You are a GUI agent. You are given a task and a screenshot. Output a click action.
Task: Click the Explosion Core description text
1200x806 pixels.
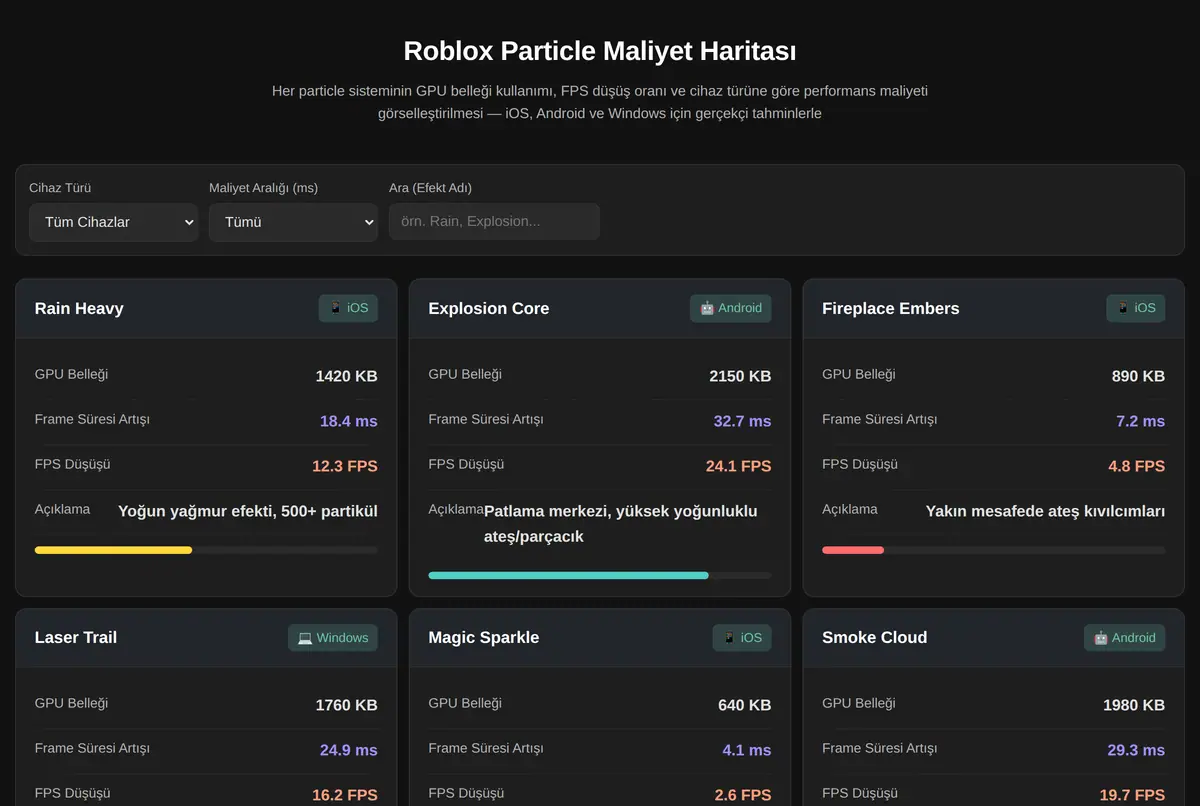coord(621,524)
